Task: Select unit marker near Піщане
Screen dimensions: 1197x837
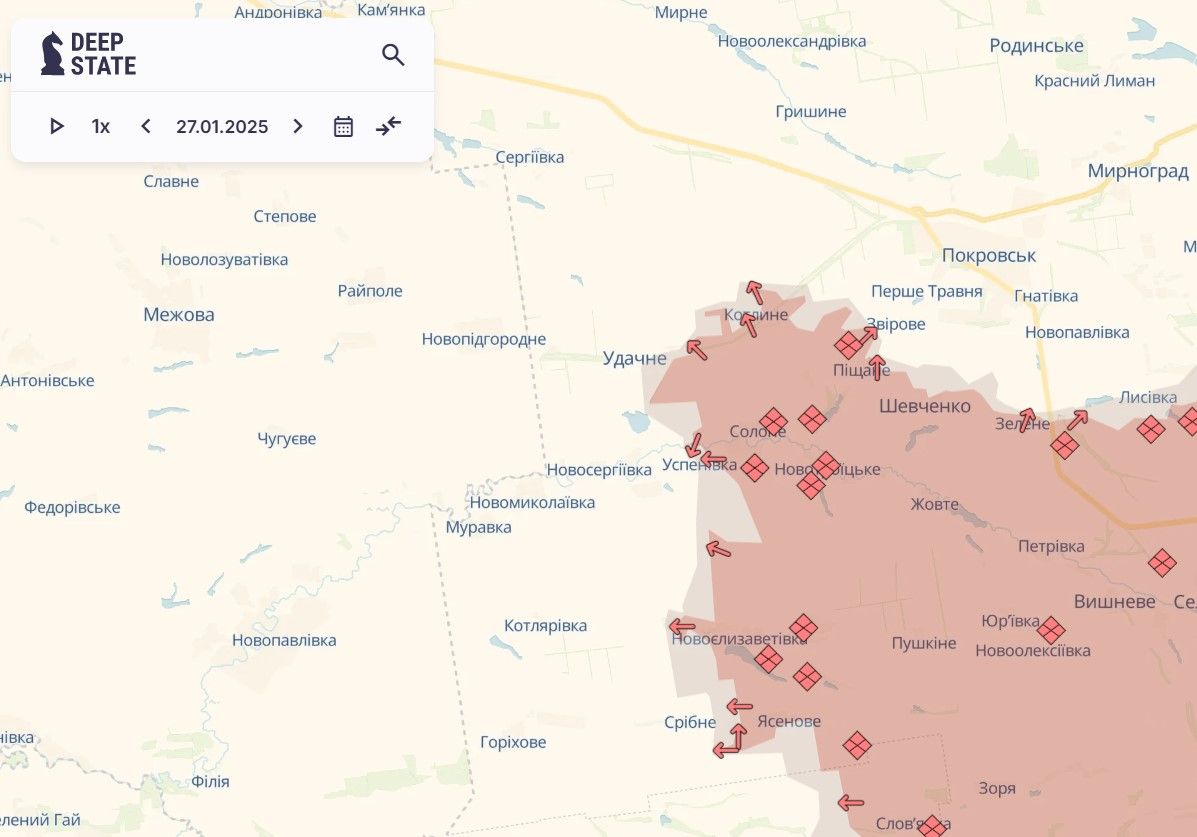Action: pyautogui.click(x=848, y=345)
